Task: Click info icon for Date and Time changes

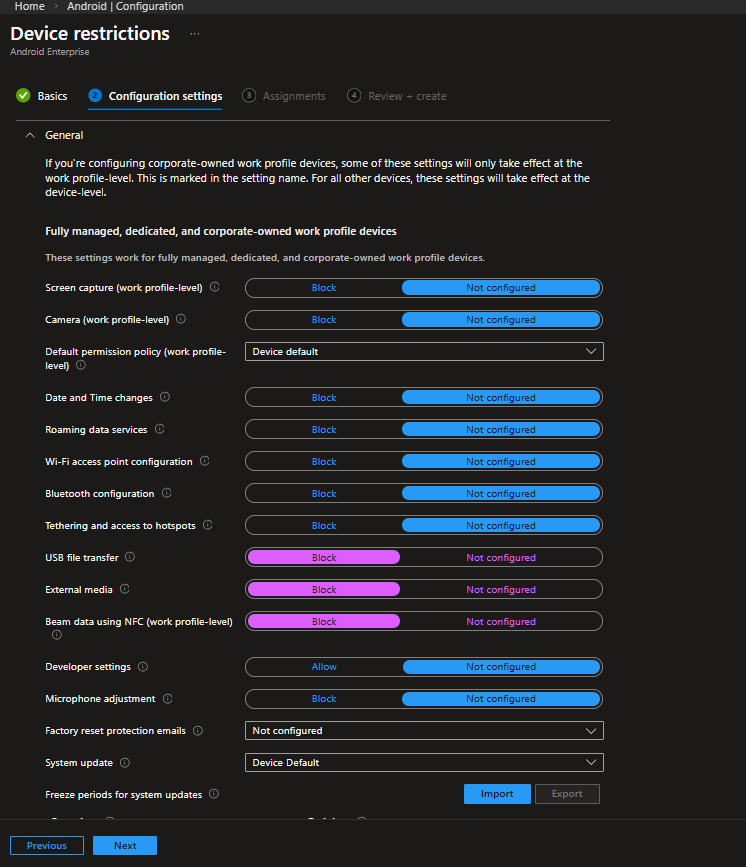Action: tap(165, 398)
